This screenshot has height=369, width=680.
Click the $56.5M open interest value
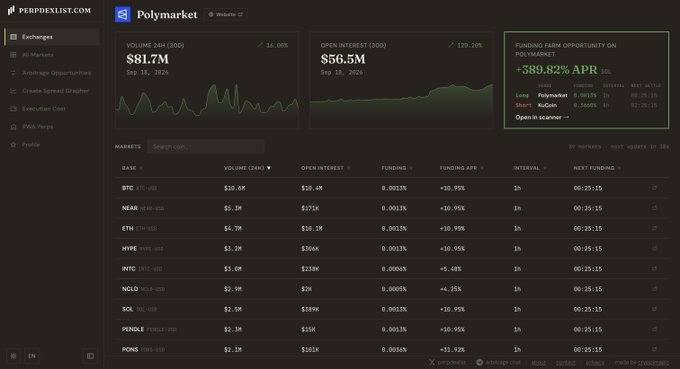pyautogui.click(x=343, y=59)
